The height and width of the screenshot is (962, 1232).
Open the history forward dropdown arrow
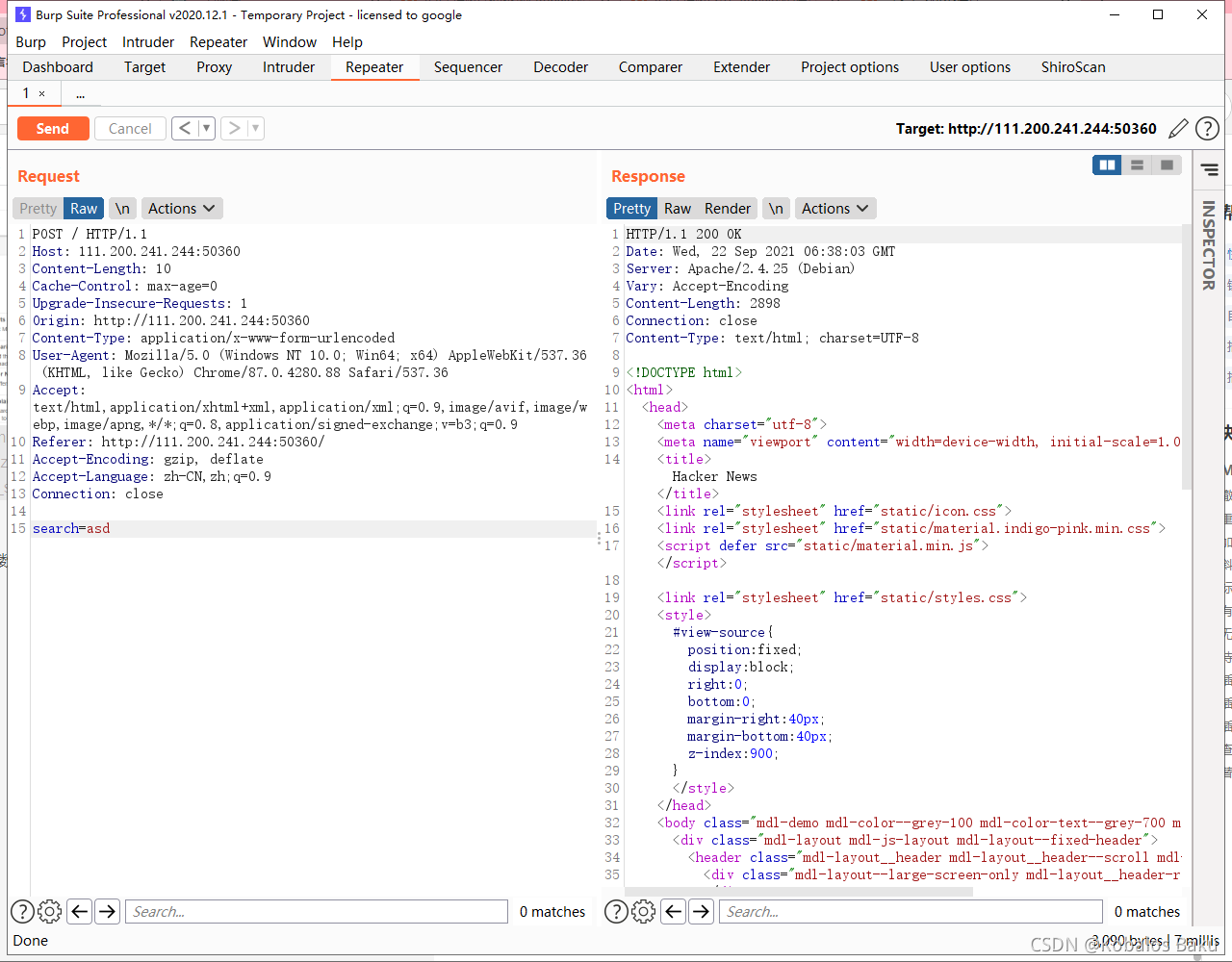pyautogui.click(x=256, y=128)
